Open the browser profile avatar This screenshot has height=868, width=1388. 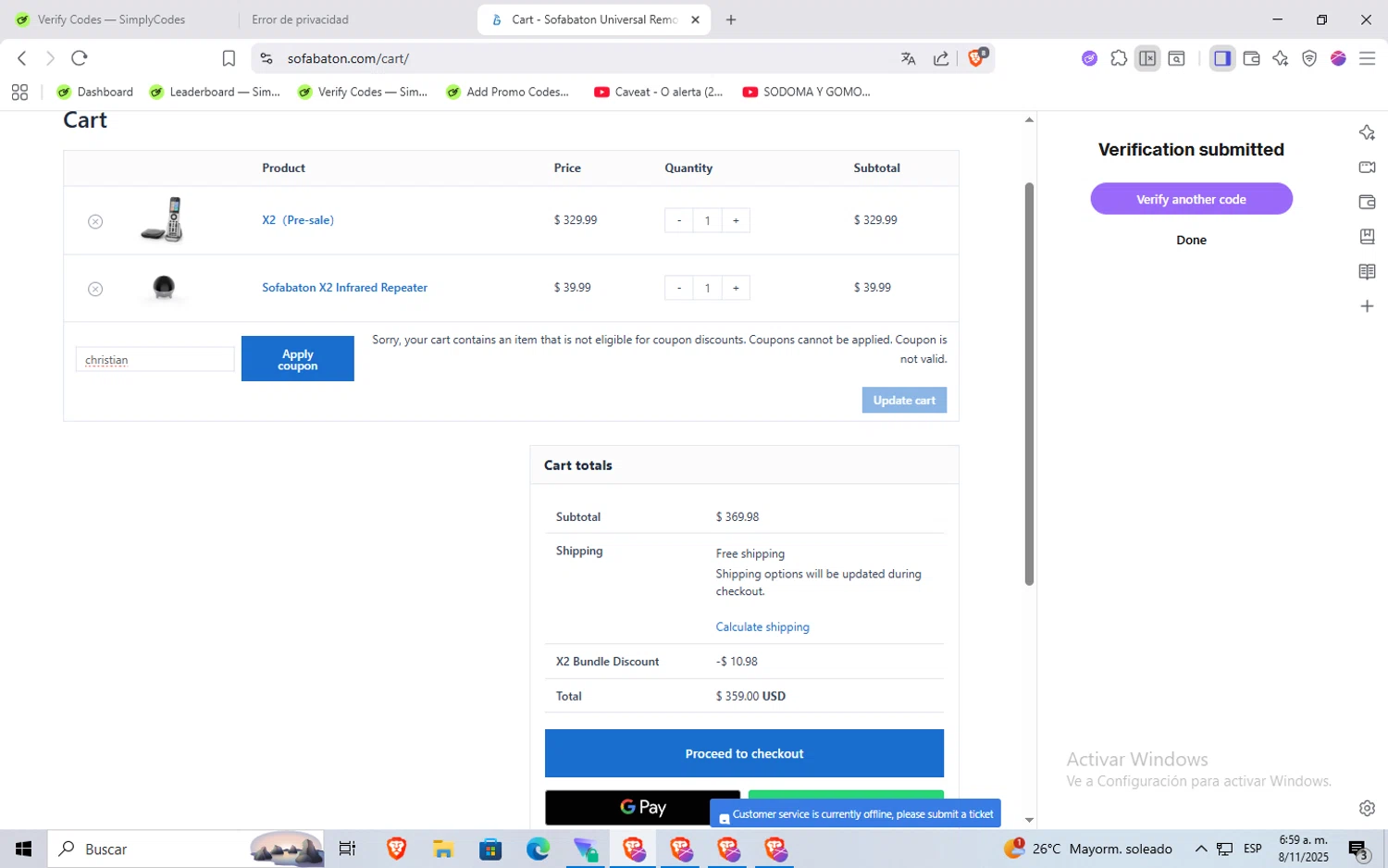click(1338, 58)
